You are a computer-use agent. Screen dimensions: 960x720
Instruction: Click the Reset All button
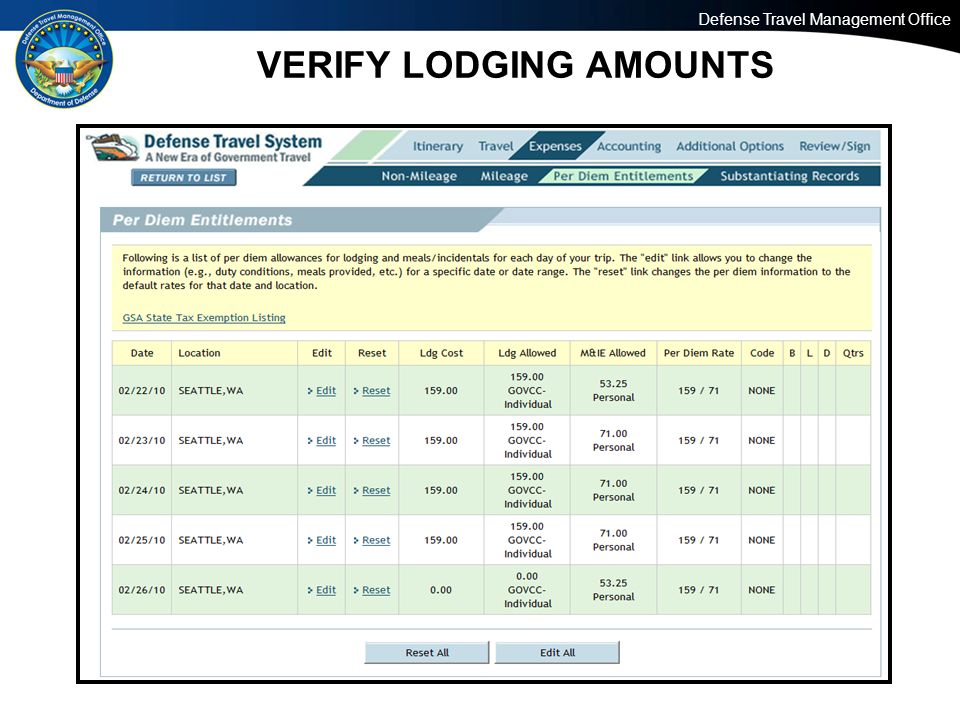[x=427, y=653]
